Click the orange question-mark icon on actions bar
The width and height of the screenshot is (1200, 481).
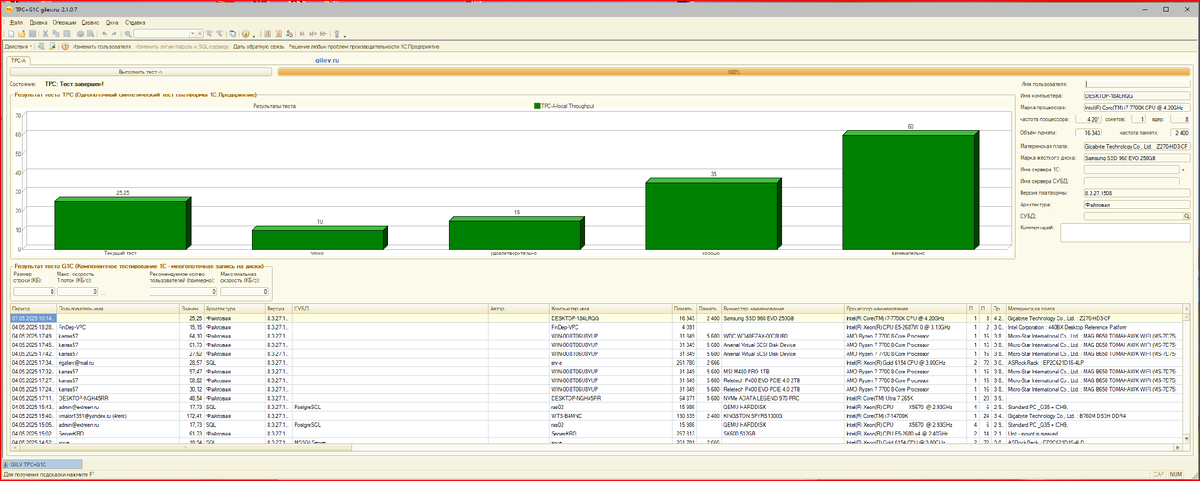[65, 46]
